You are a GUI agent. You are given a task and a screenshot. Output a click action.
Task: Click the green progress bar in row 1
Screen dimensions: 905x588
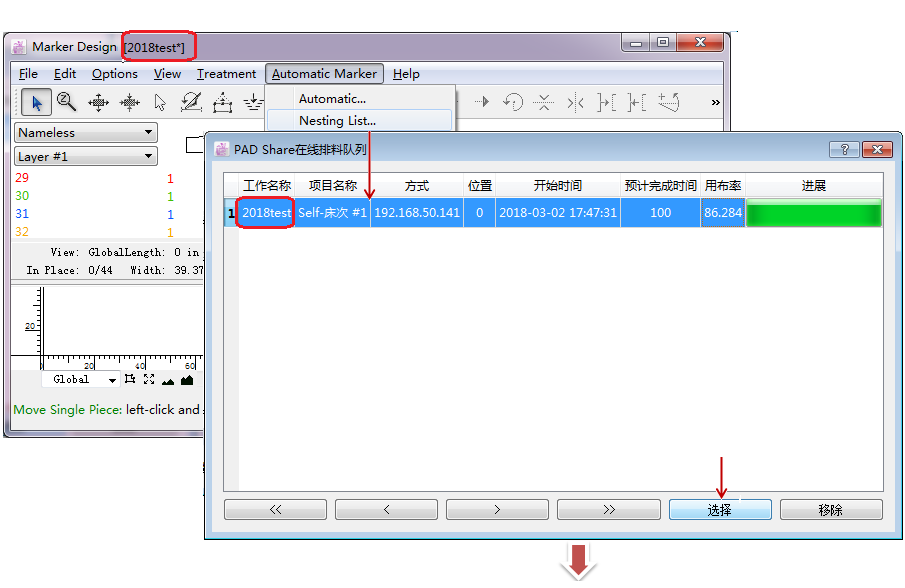pyautogui.click(x=814, y=213)
